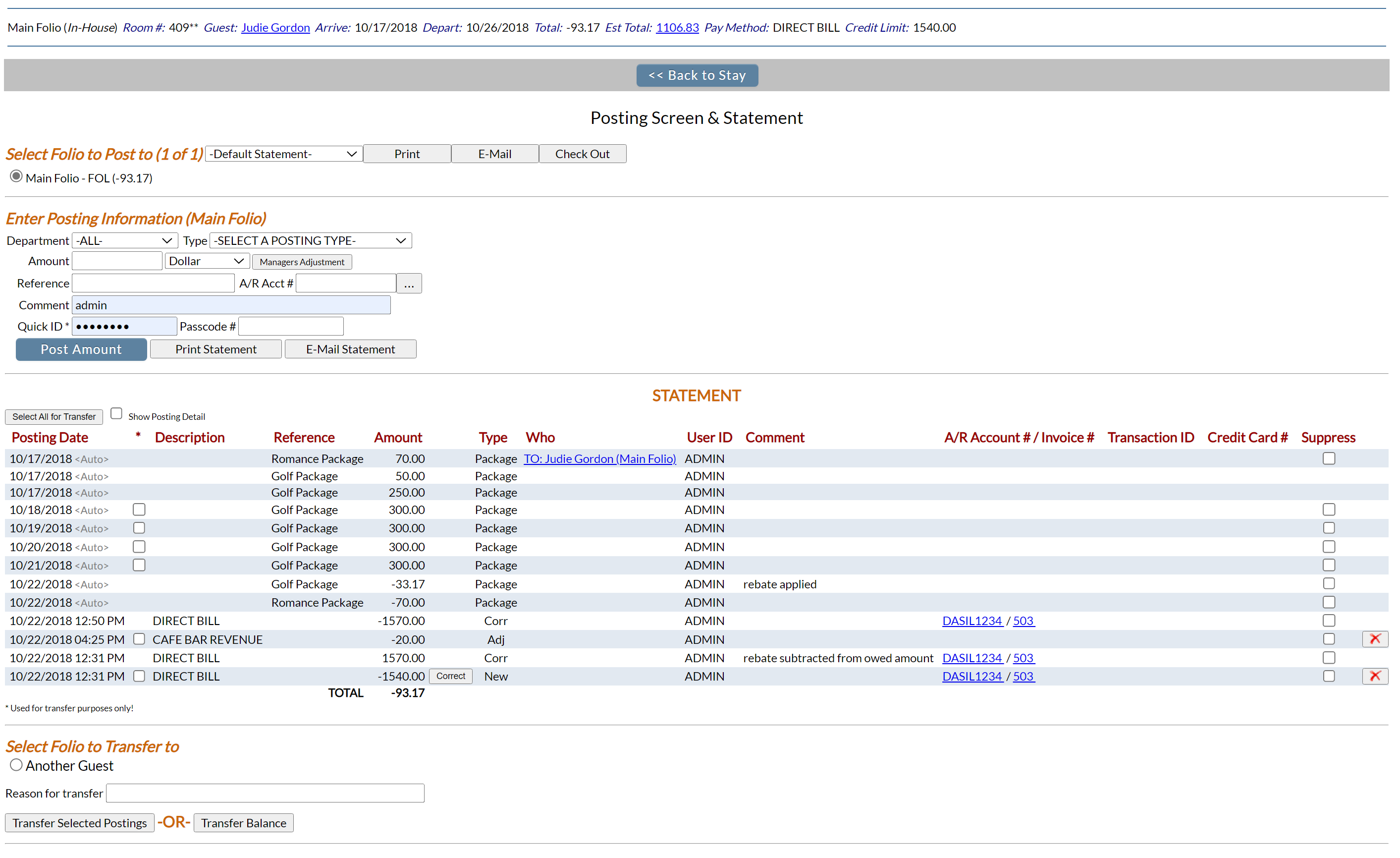Toggle Suppress for -1570.00 DIRECT BILL row
Viewport: 1400px width, 858px height.
[1328, 621]
